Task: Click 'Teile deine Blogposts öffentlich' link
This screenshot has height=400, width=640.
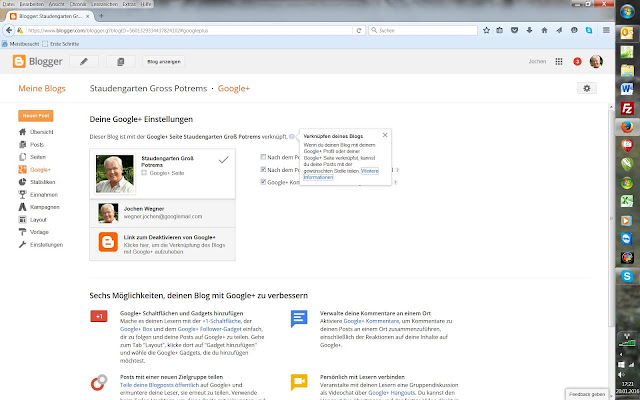Action: (x=160, y=385)
